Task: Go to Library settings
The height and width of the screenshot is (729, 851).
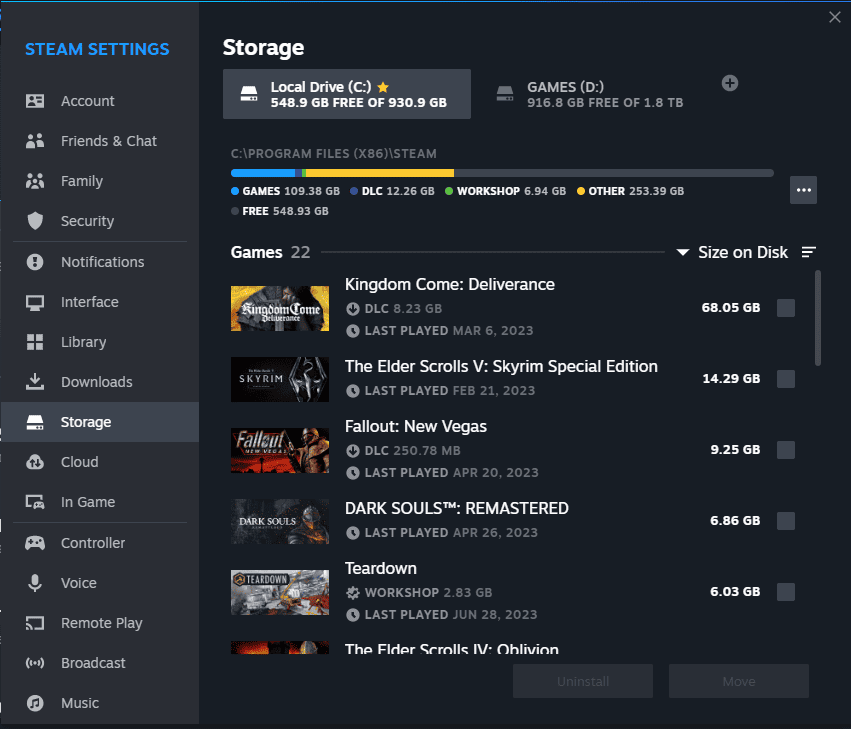Action: pyautogui.click(x=100, y=342)
